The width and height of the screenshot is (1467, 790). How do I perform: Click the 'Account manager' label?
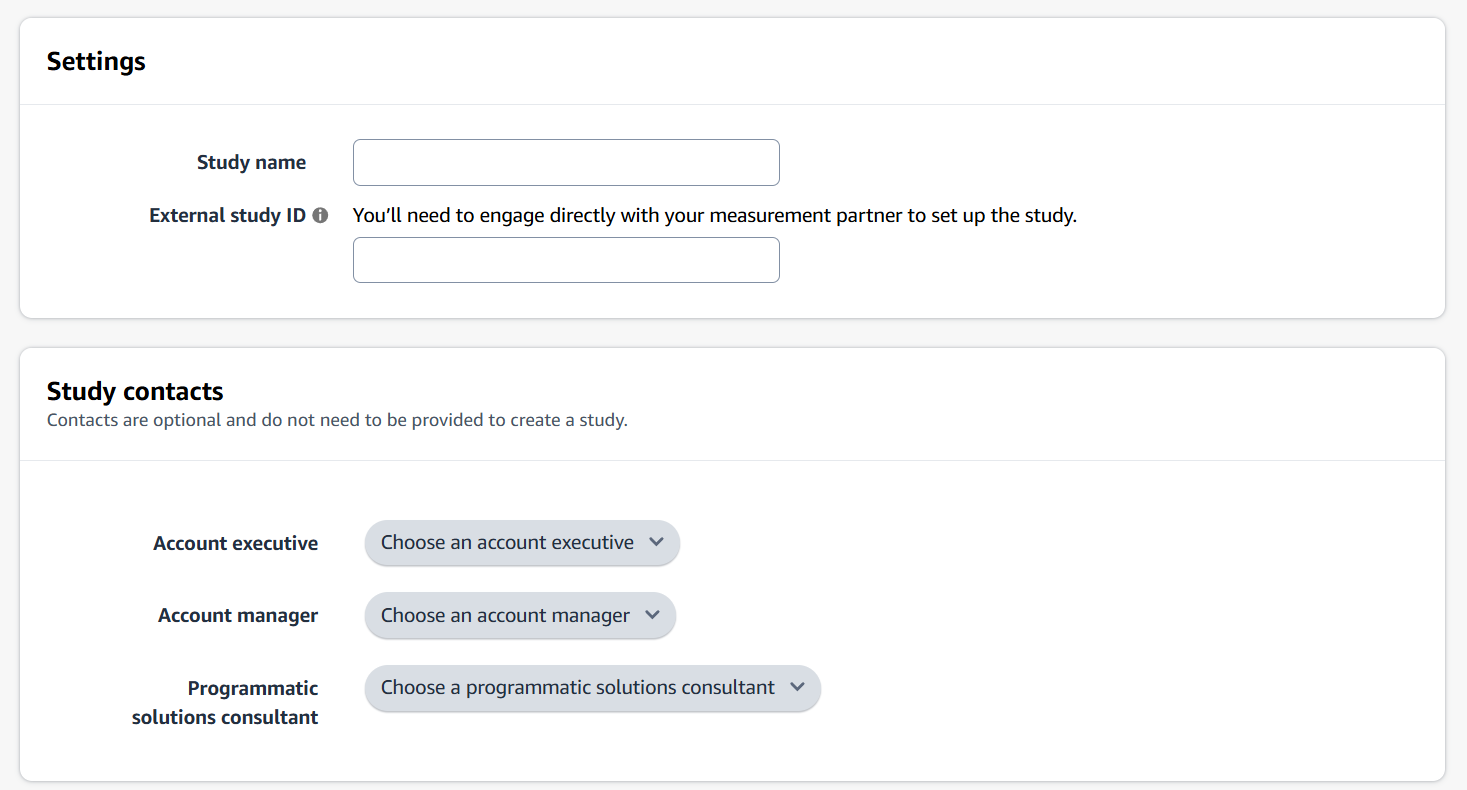coord(238,615)
